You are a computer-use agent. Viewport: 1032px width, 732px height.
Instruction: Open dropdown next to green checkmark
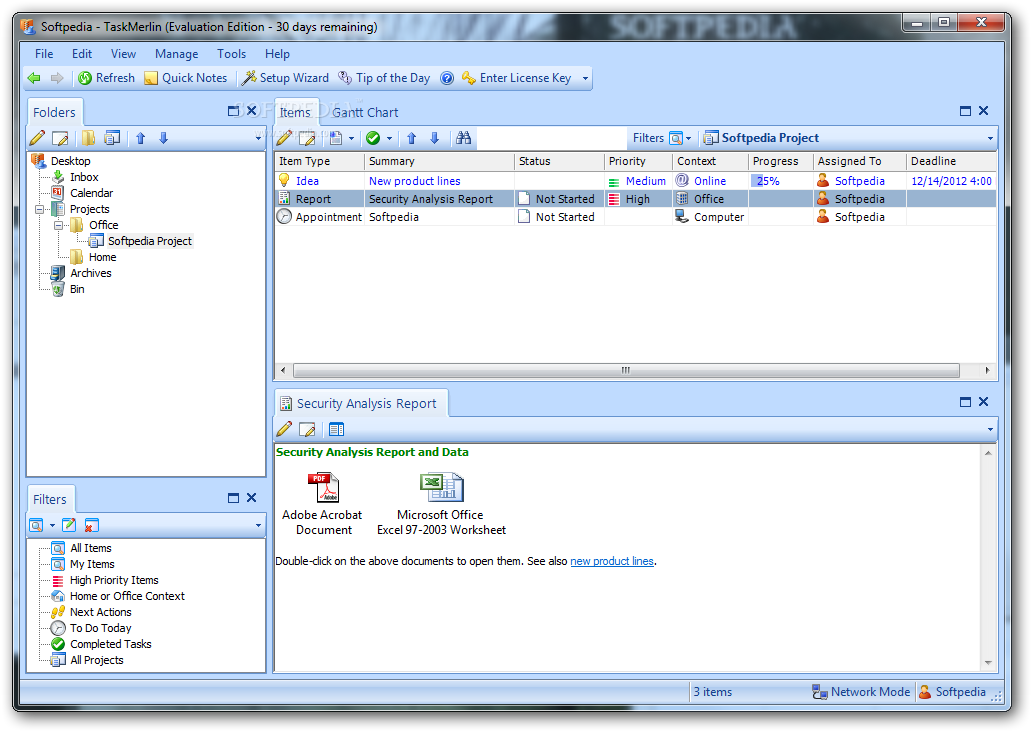pos(389,138)
